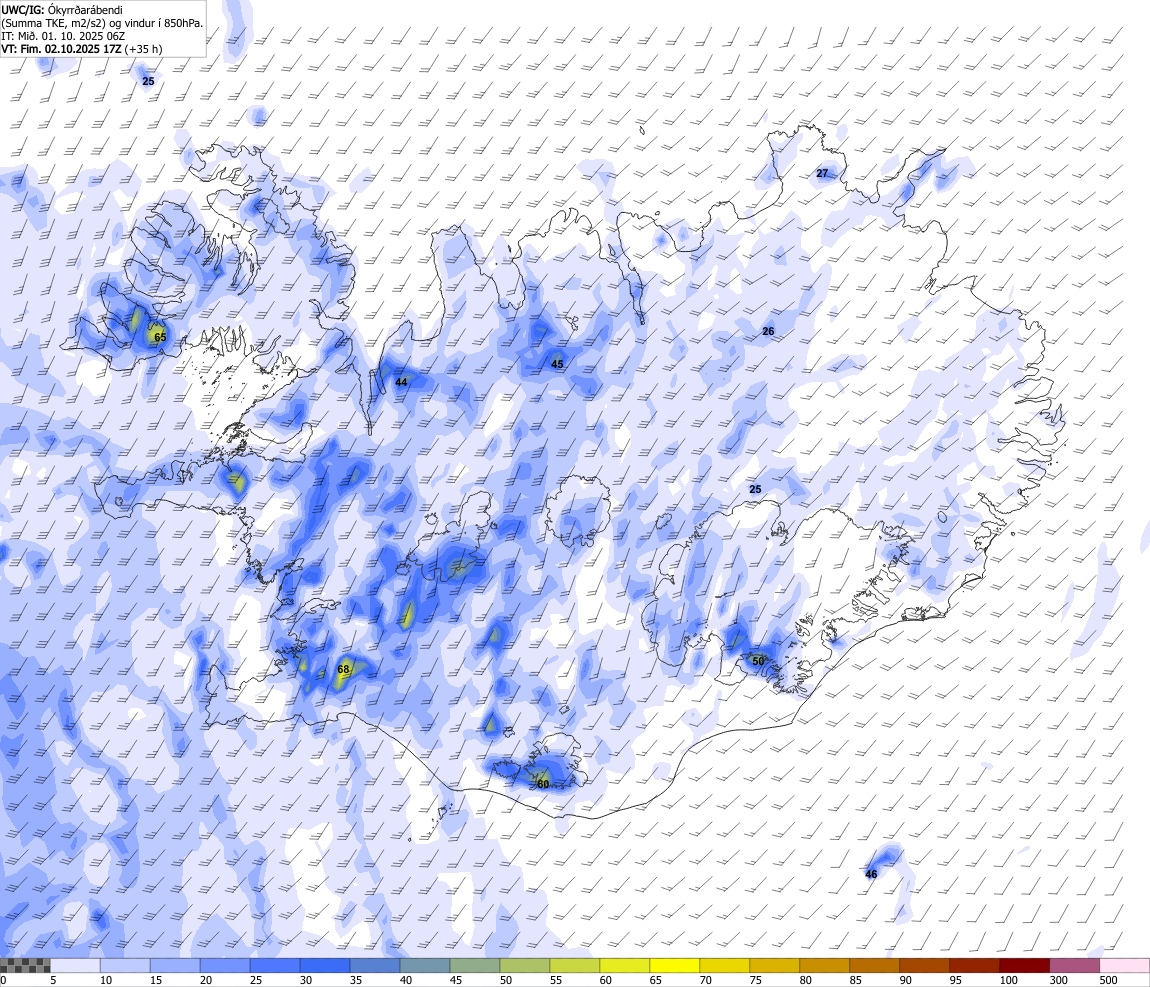Click the legend tick label 75
Image resolution: width=1150 pixels, height=987 pixels.
pos(755,980)
